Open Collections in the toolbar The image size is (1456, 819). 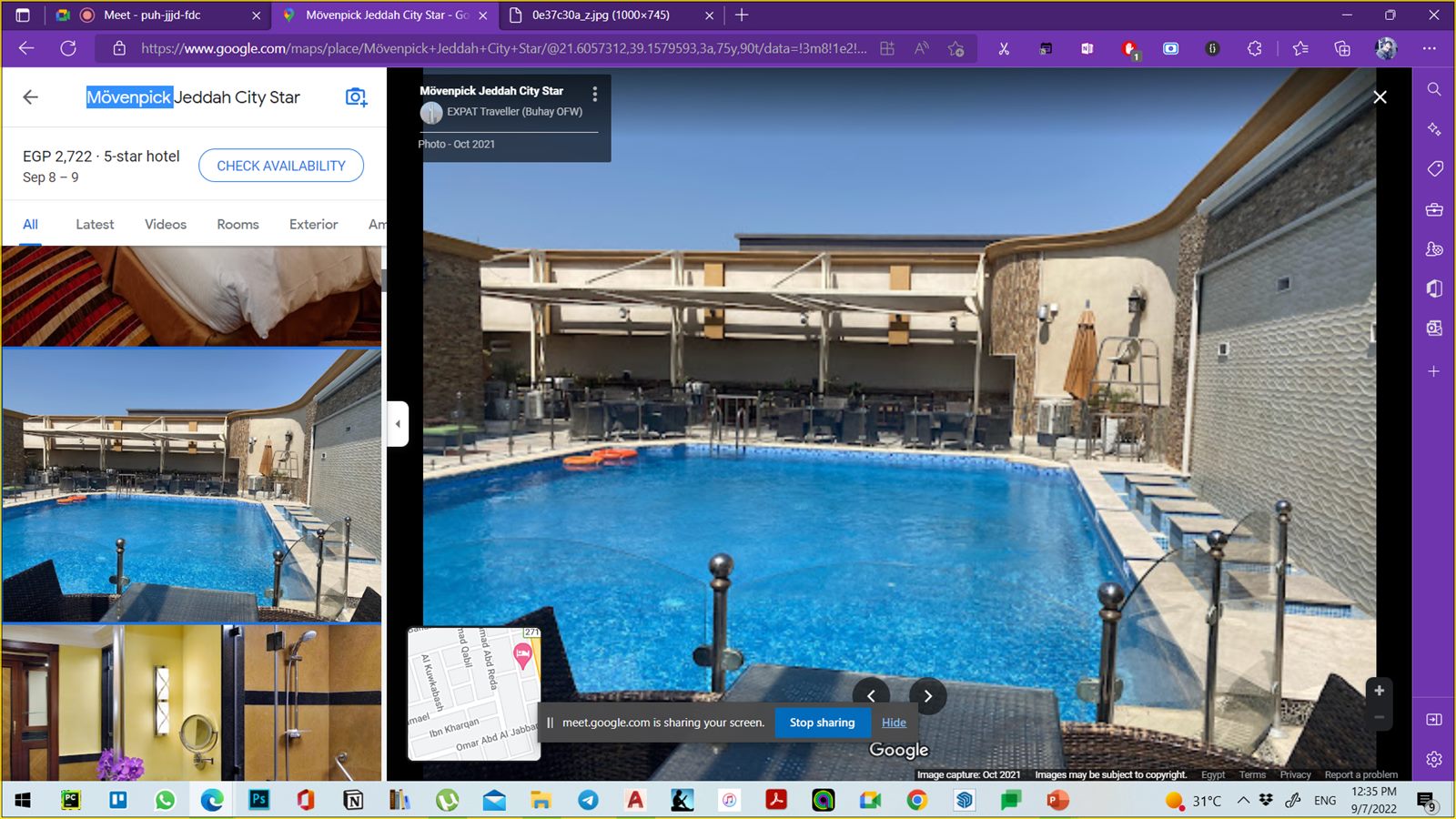[x=1342, y=48]
